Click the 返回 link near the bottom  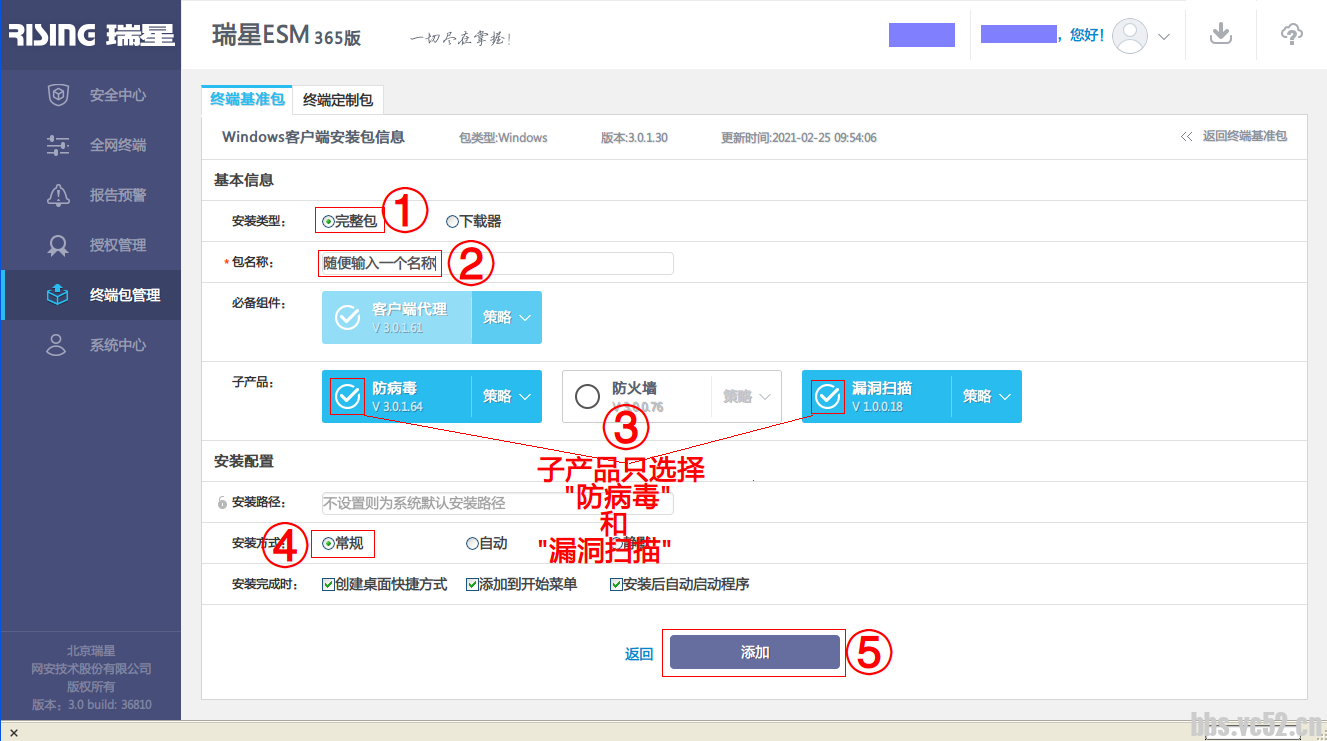coord(639,653)
